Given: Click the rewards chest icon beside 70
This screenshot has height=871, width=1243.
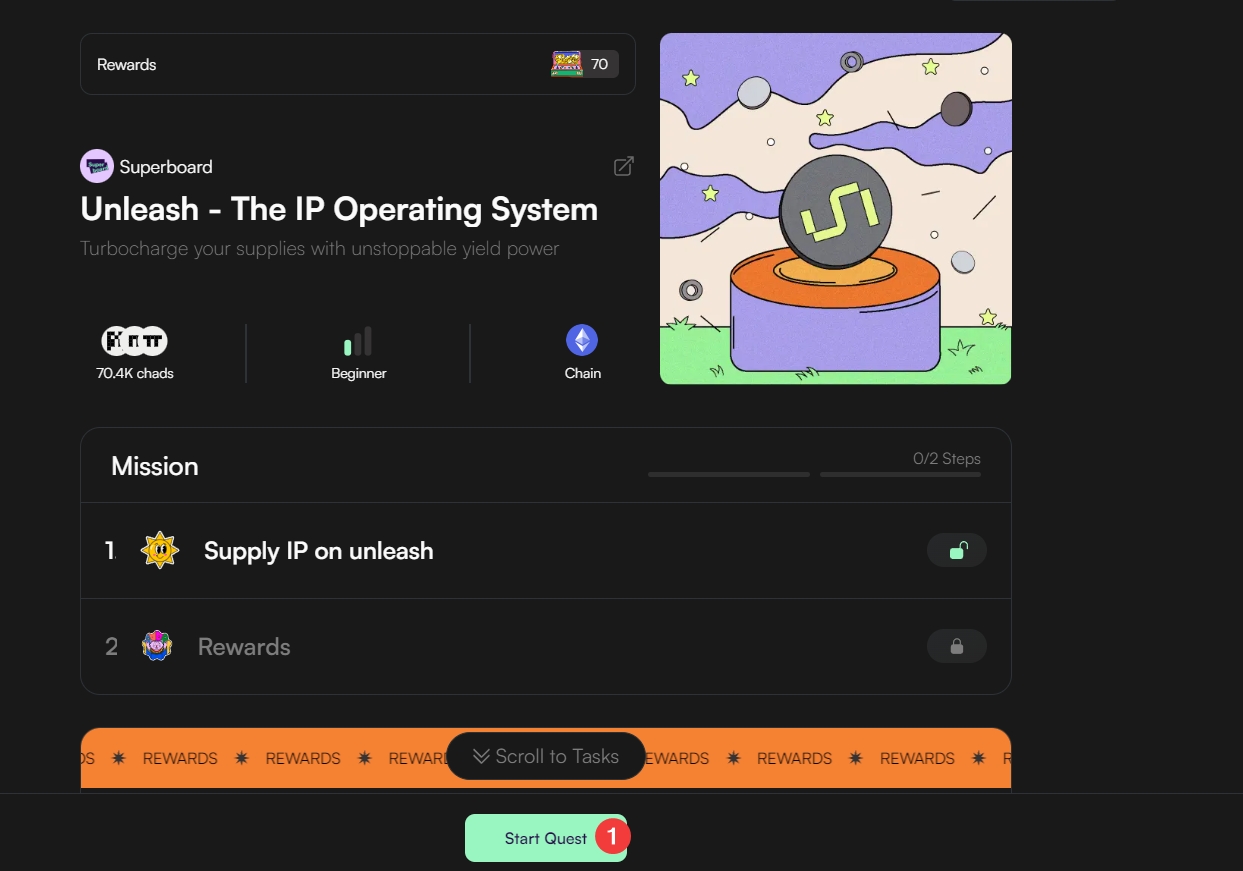Looking at the screenshot, I should (x=567, y=64).
